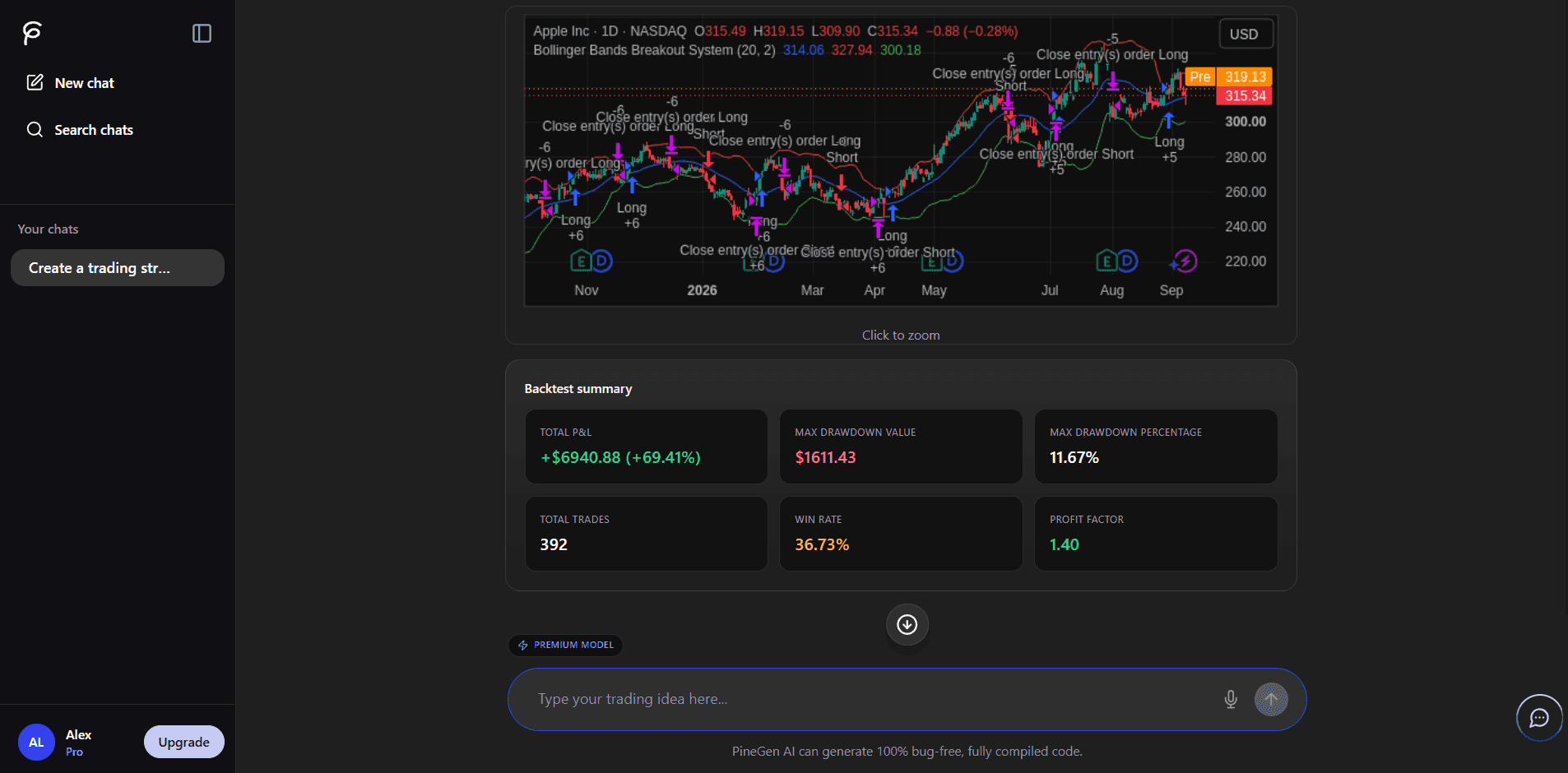
Task: Click the Total P&L value +$6940.88
Action: [620, 457]
